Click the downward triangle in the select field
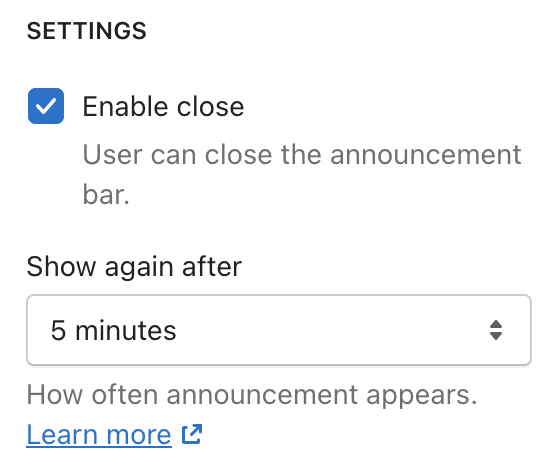This screenshot has width=560, height=476. (x=496, y=336)
